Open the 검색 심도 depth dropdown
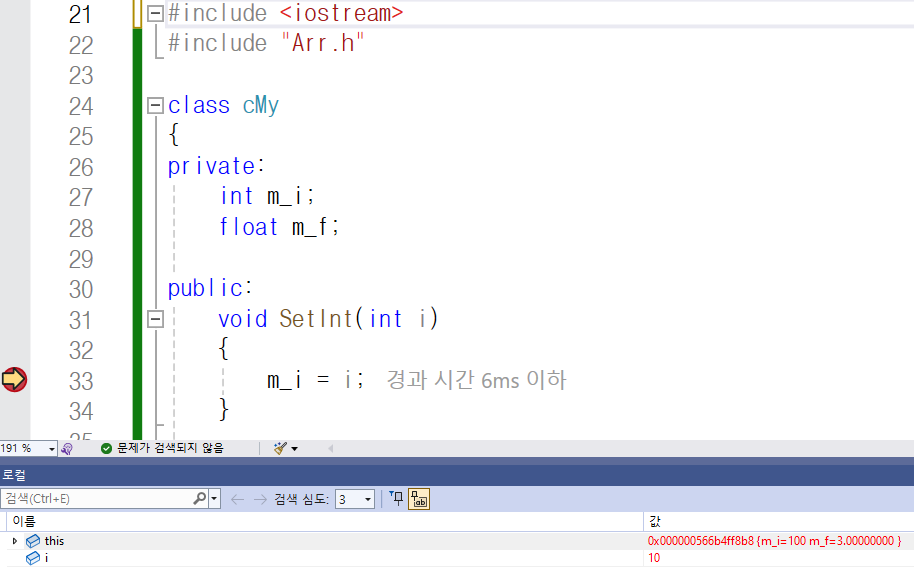 click(x=367, y=499)
